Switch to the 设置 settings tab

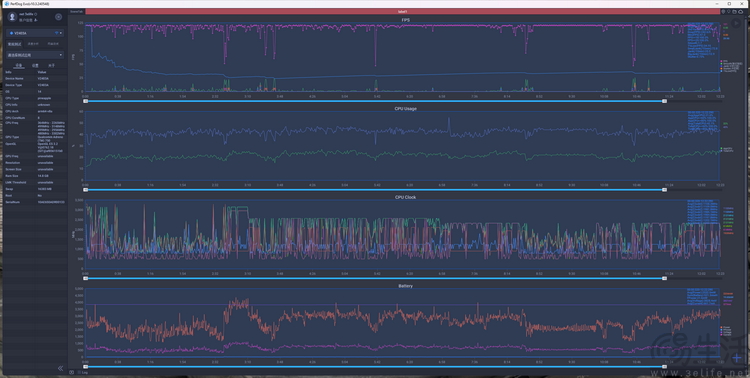[35, 65]
